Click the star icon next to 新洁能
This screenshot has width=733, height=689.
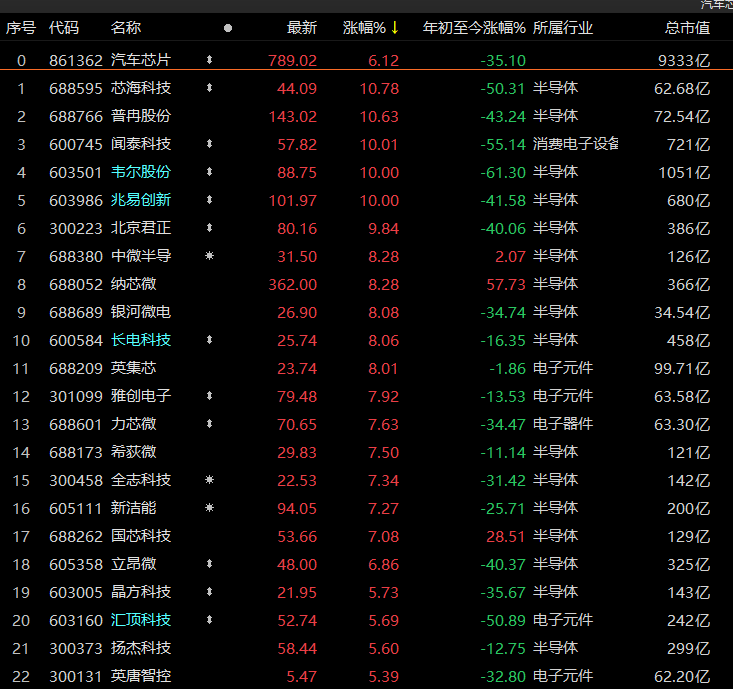(209, 508)
